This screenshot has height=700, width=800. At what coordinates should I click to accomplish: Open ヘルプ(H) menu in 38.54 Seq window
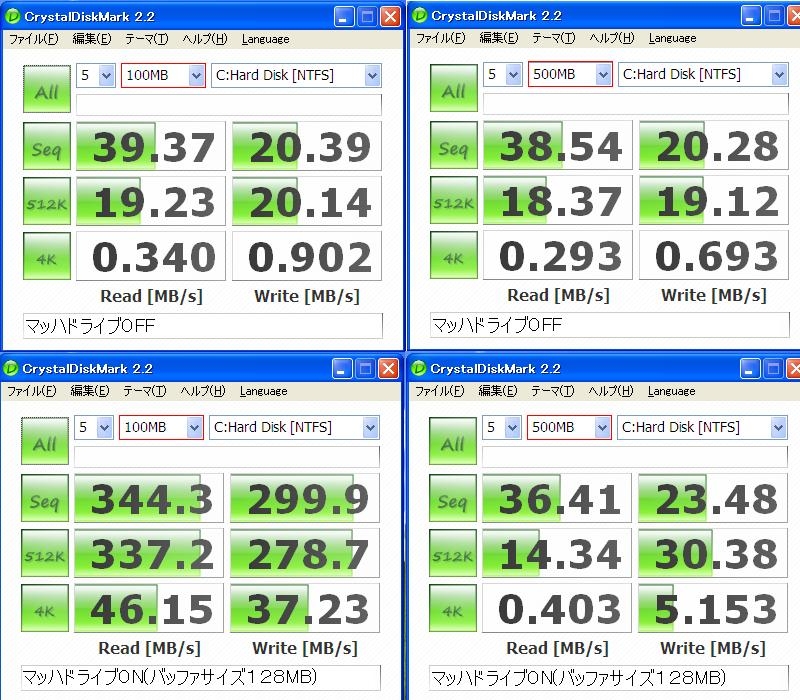click(x=612, y=38)
